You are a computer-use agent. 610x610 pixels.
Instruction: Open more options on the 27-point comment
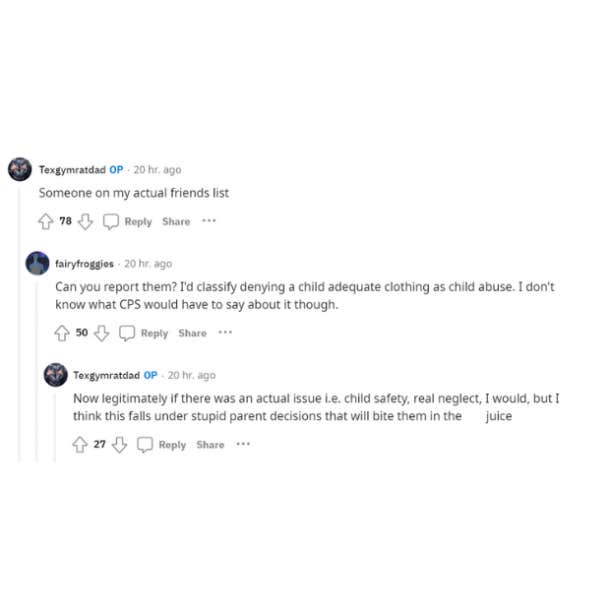pos(243,444)
